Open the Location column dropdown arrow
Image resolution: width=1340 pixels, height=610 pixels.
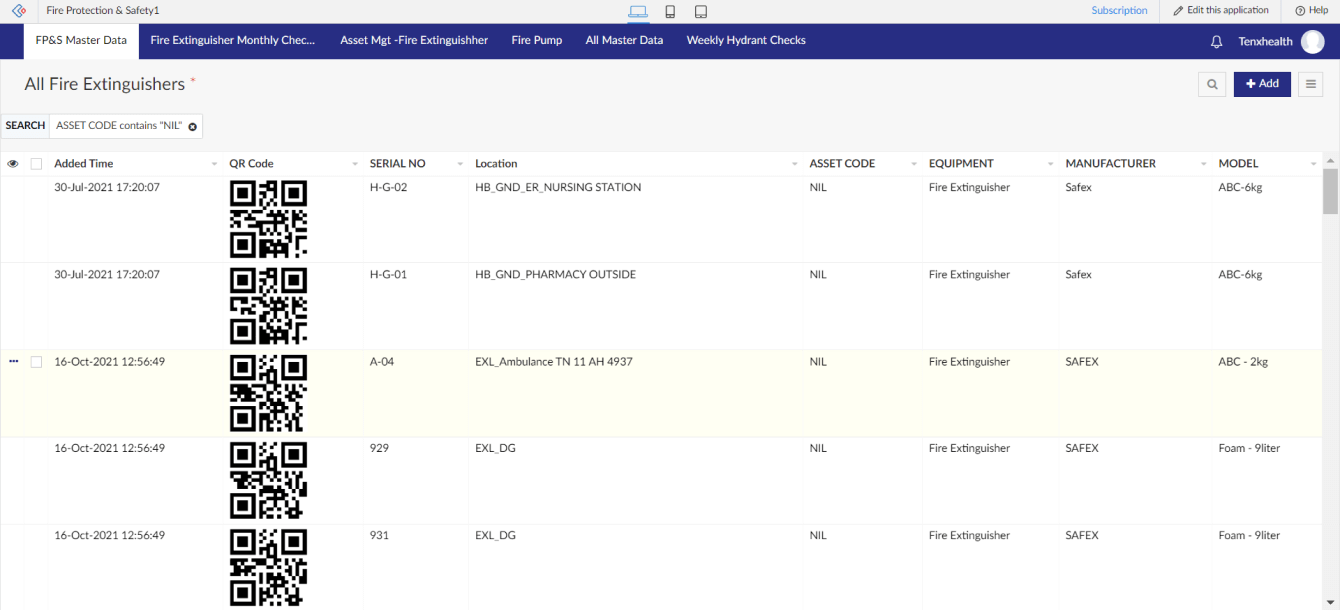click(794, 164)
